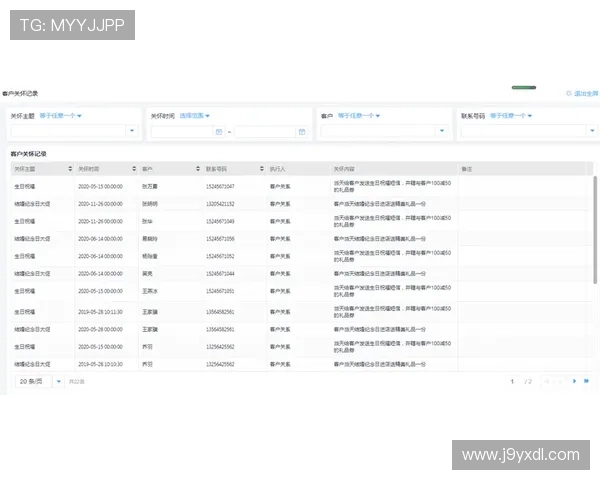Click the fullscreen link at the top right
The width and height of the screenshot is (600, 480).
[x=582, y=93]
